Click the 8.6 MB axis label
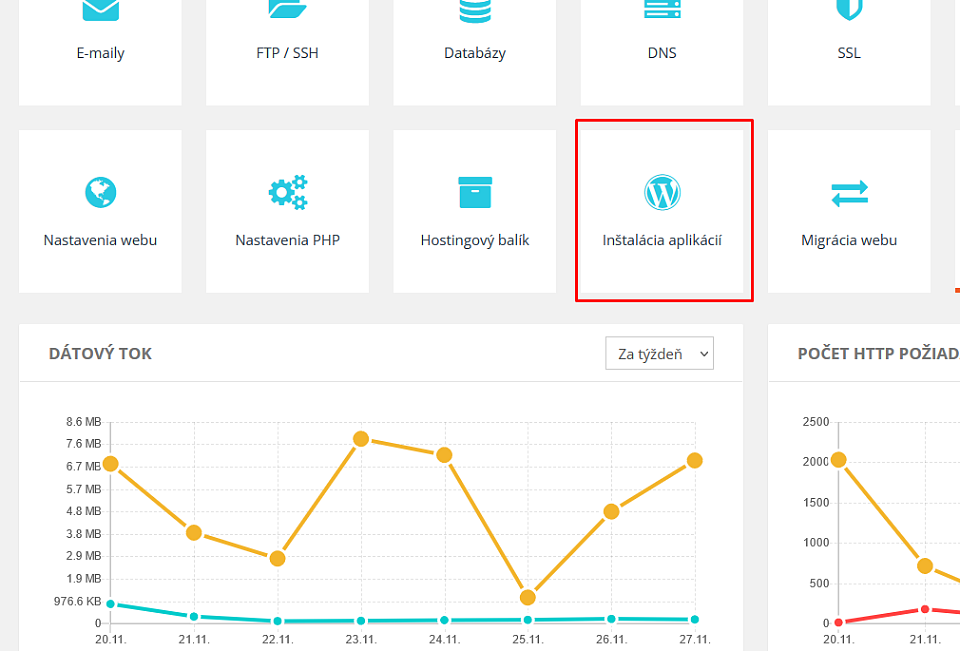 click(84, 421)
